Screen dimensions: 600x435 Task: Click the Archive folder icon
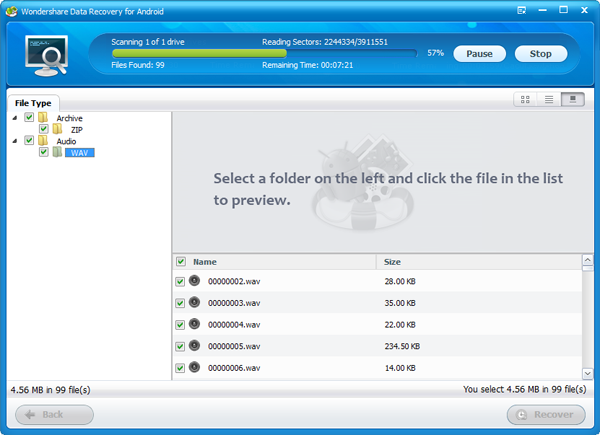(x=43, y=117)
